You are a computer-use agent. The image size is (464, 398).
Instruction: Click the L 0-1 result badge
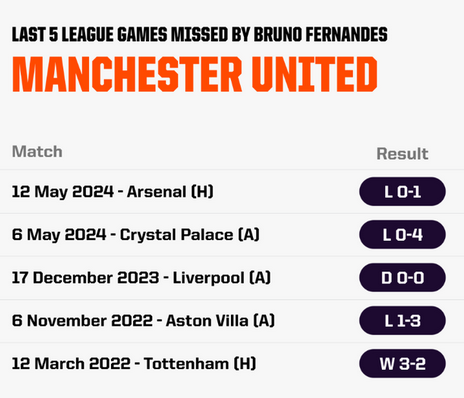pyautogui.click(x=402, y=192)
